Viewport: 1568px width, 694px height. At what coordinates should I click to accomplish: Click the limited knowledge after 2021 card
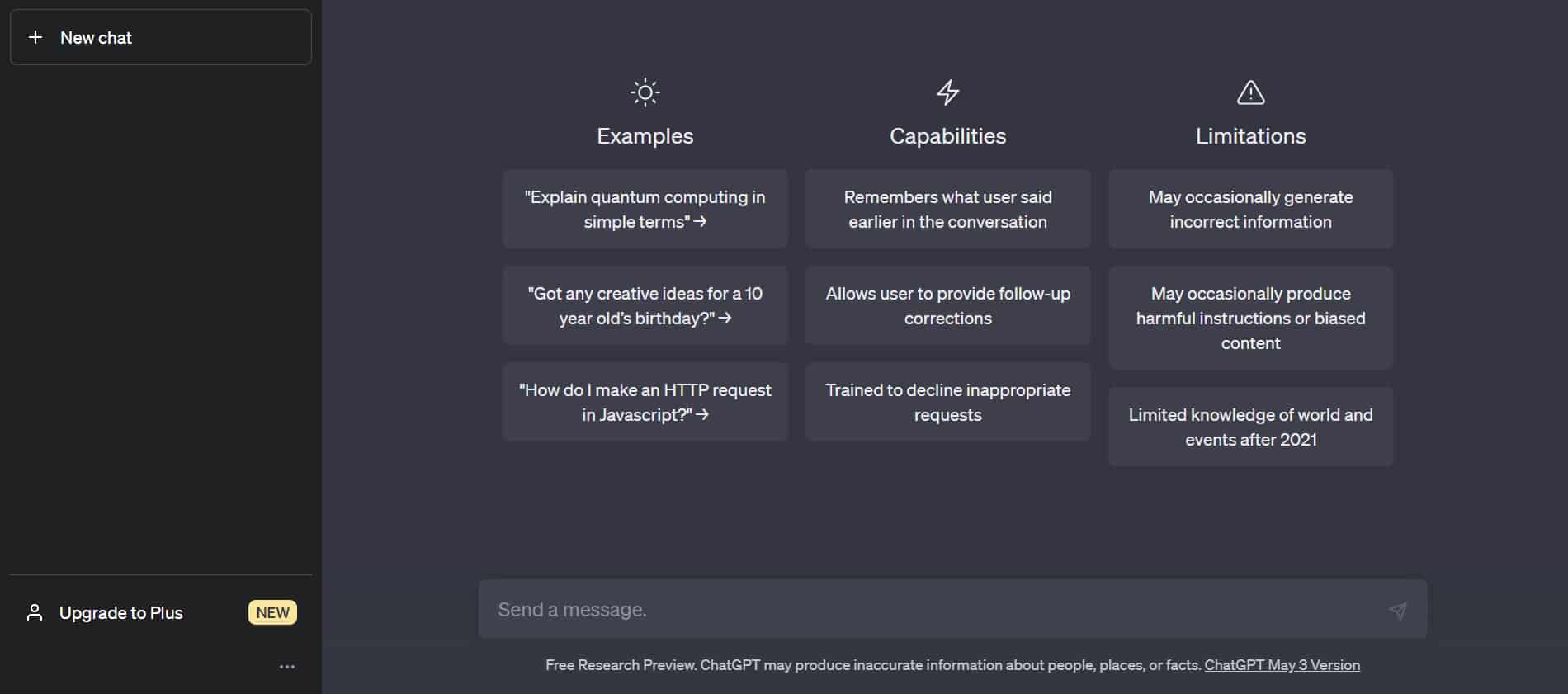[x=1250, y=427]
